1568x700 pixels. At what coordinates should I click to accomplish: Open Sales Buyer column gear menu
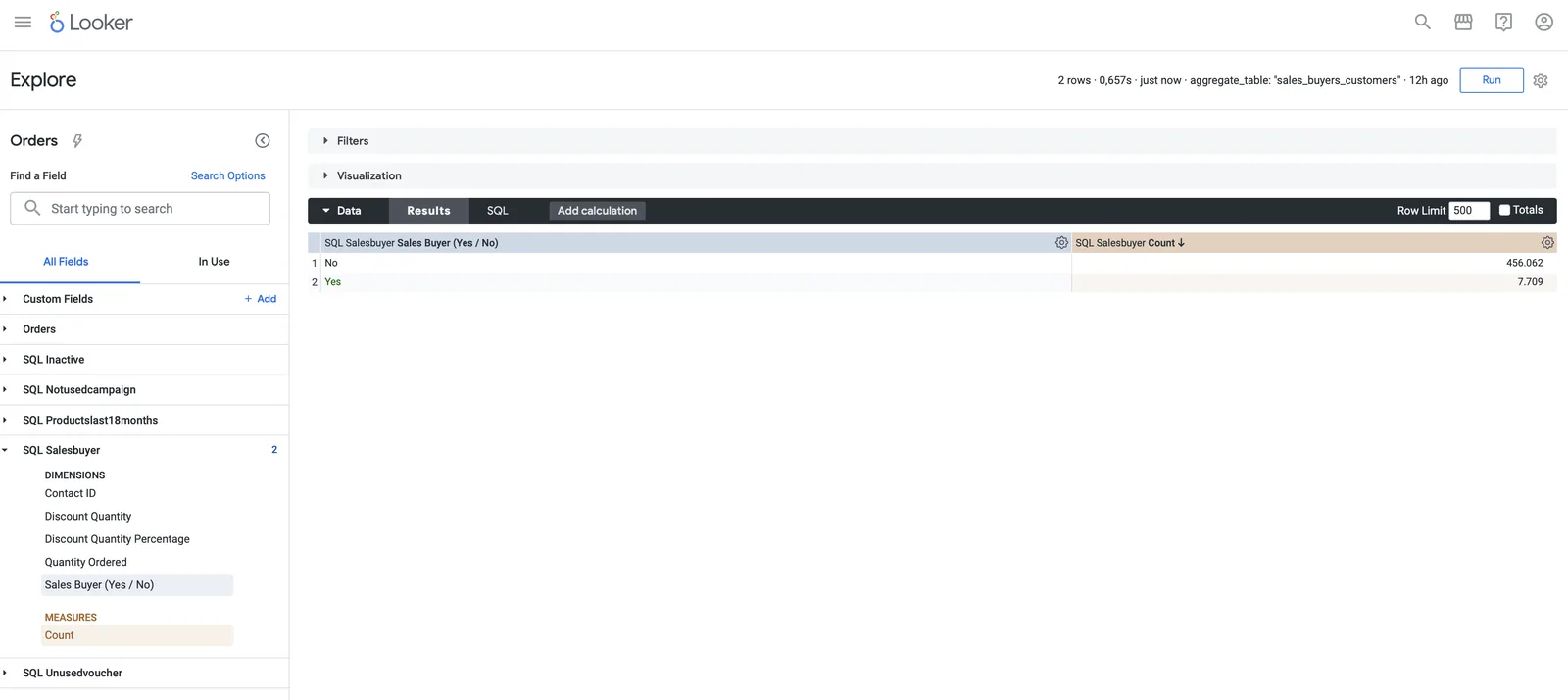1061,243
